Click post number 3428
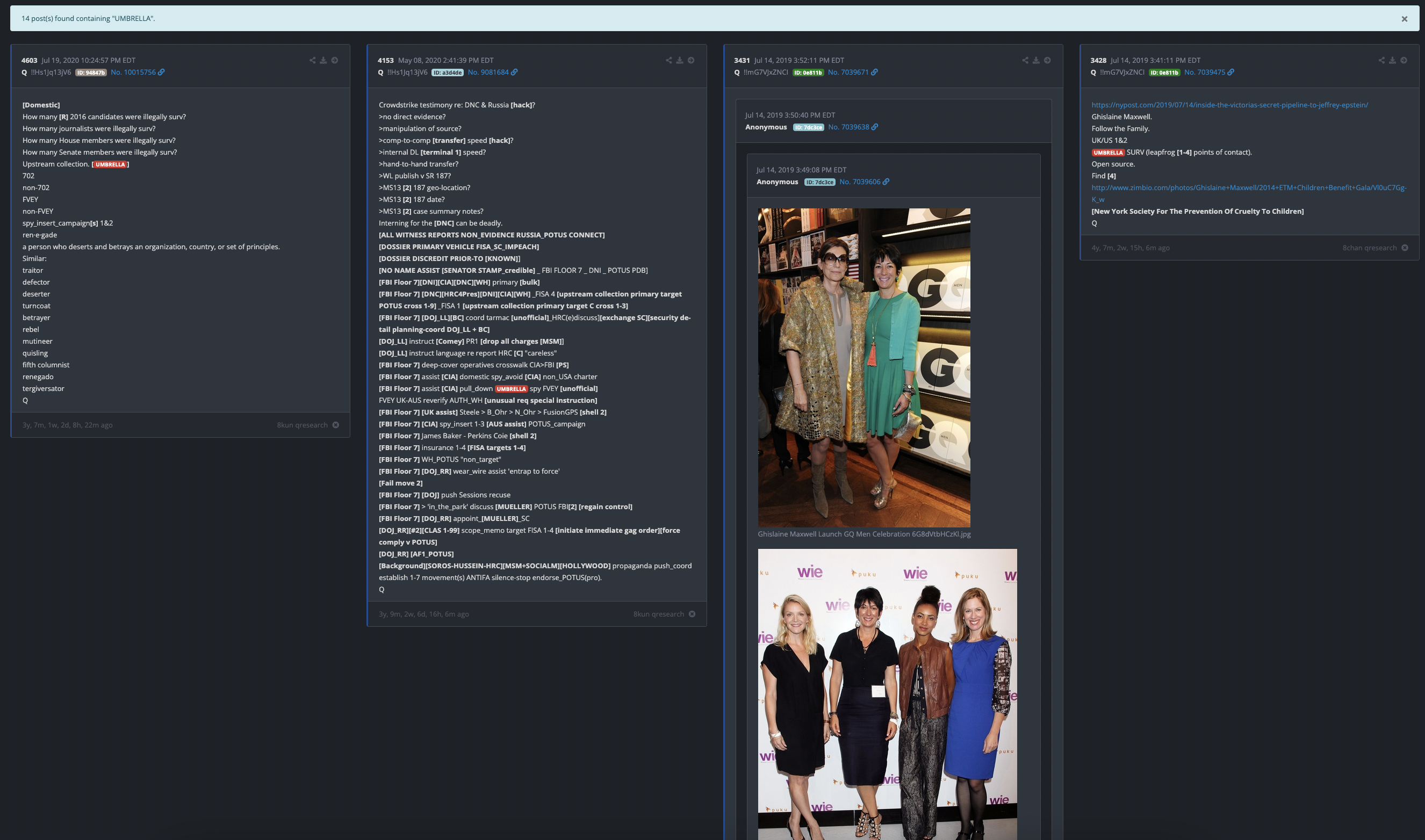1425x840 pixels. pyautogui.click(x=1098, y=60)
